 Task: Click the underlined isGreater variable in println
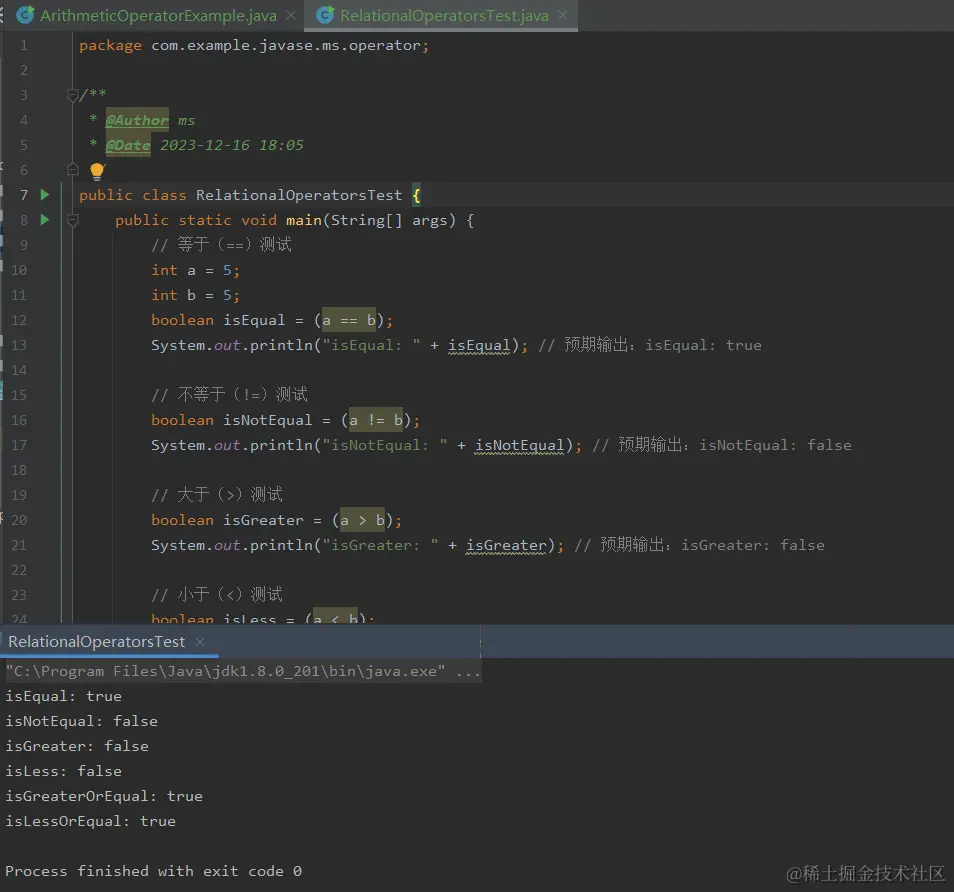click(506, 545)
